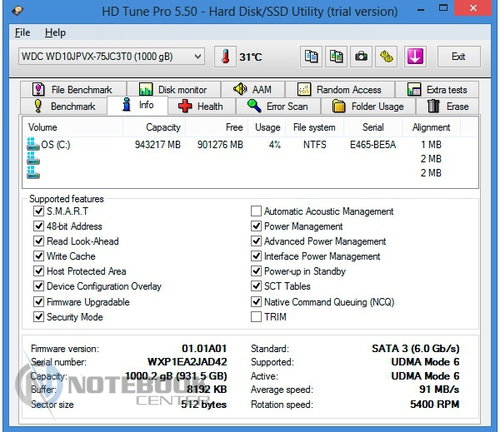Select the Info tab
Viewport: 500px width, 432px height.
click(x=138, y=105)
